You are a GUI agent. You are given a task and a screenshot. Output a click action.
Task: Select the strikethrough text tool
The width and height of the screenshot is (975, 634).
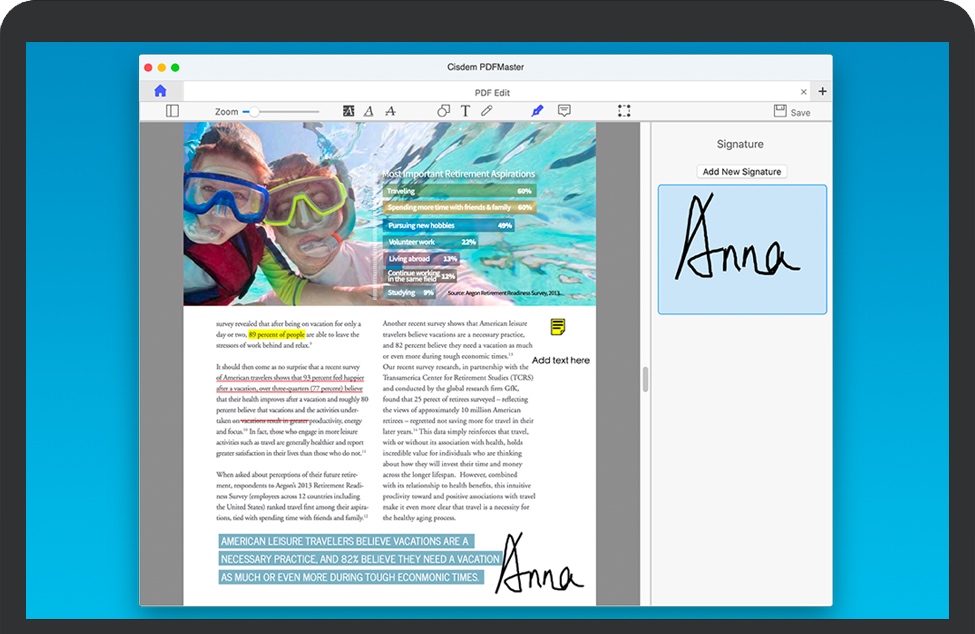390,111
